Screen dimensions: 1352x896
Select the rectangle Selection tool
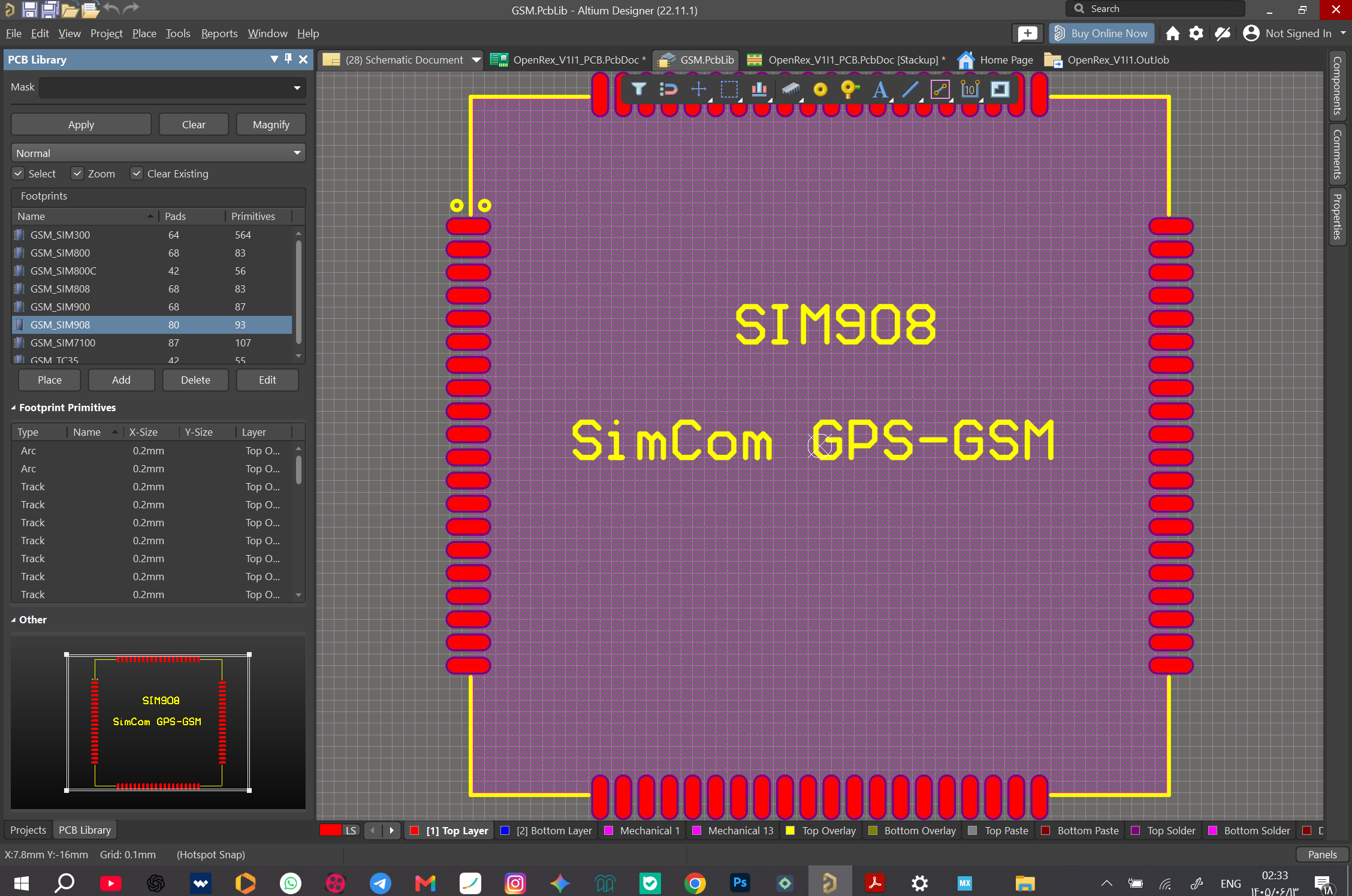[x=729, y=89]
